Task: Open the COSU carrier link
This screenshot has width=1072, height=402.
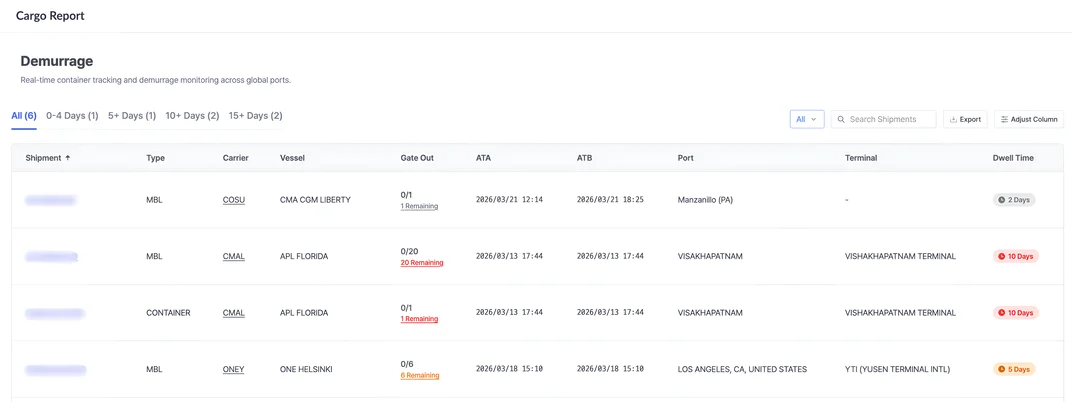Action: coord(234,200)
